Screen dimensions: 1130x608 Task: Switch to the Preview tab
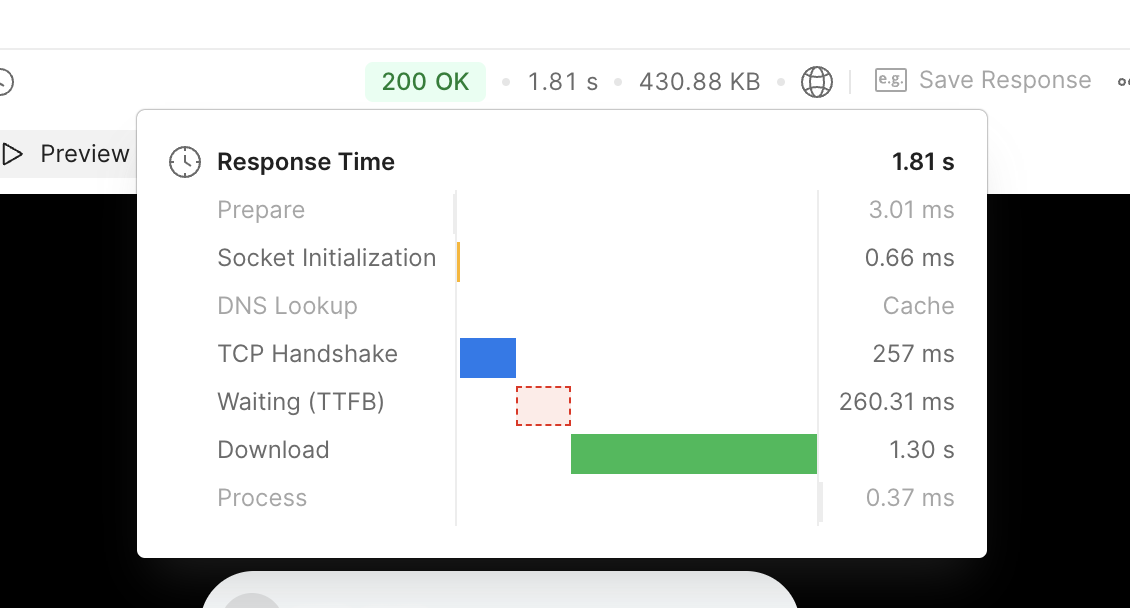(84, 154)
